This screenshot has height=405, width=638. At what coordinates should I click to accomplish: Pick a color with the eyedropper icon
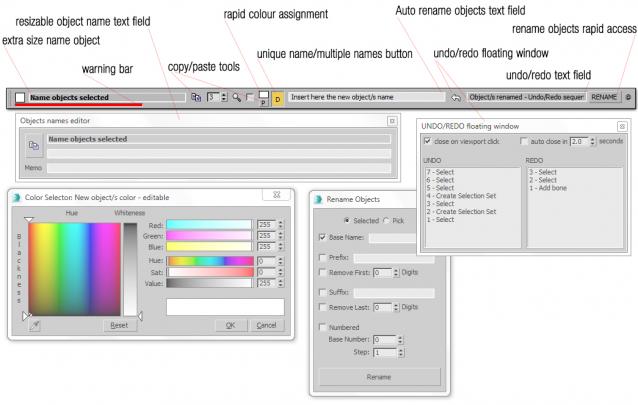pyautogui.click(x=35, y=325)
